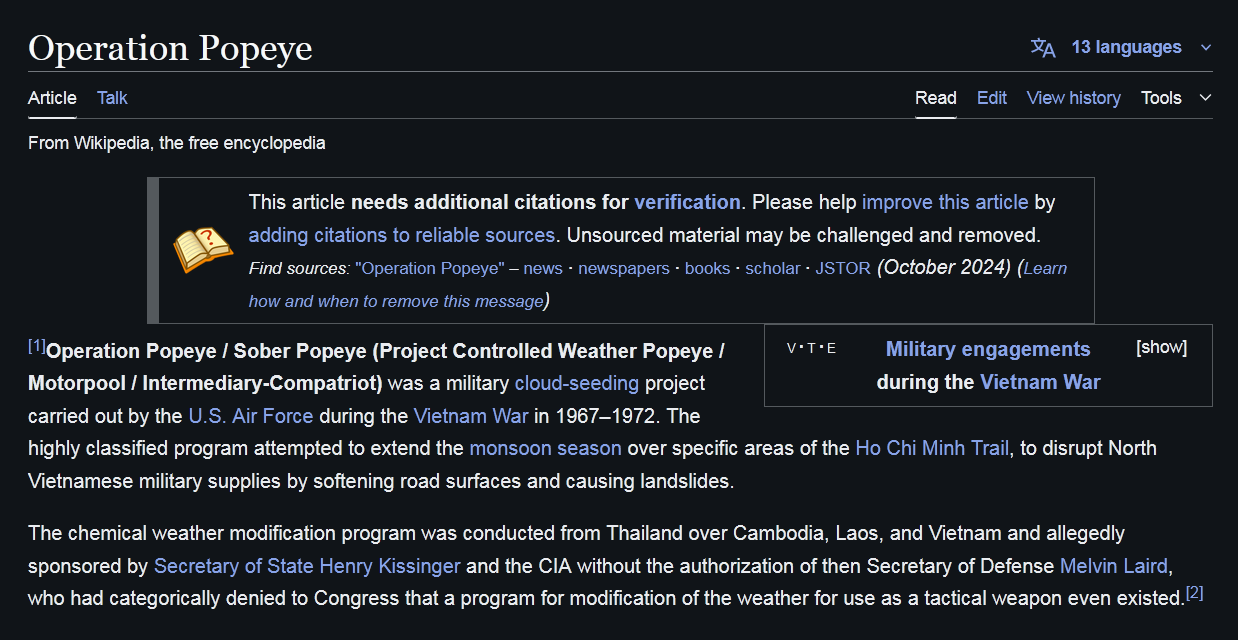Open 'adding citations to reliable sources' link

402,235
